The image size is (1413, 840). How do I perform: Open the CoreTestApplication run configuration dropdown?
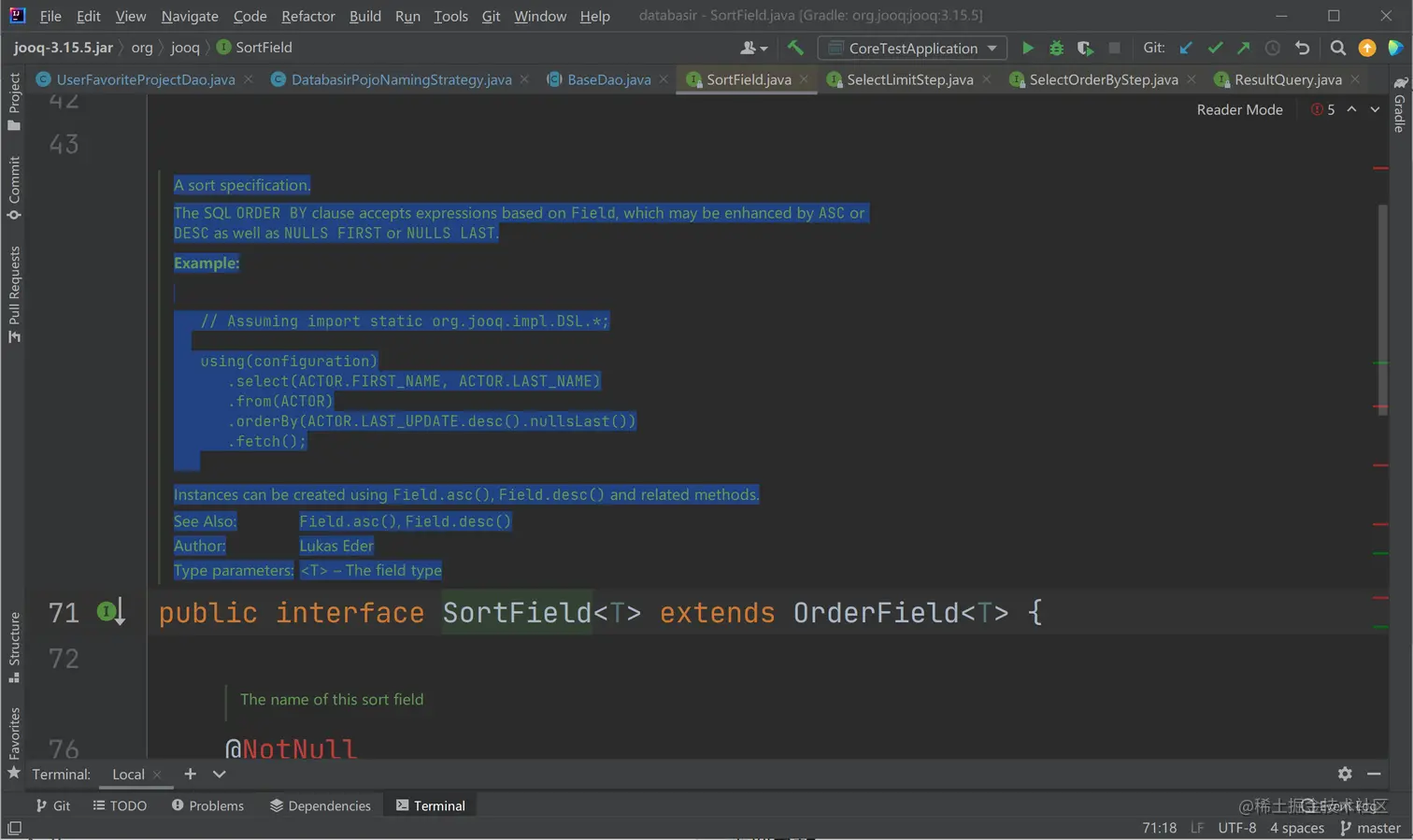click(912, 48)
